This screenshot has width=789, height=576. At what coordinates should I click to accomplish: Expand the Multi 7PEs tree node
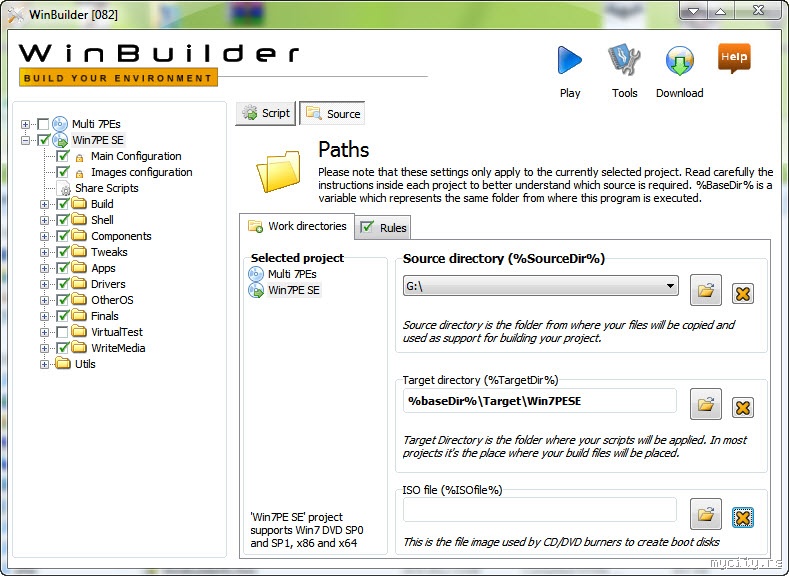(x=25, y=124)
